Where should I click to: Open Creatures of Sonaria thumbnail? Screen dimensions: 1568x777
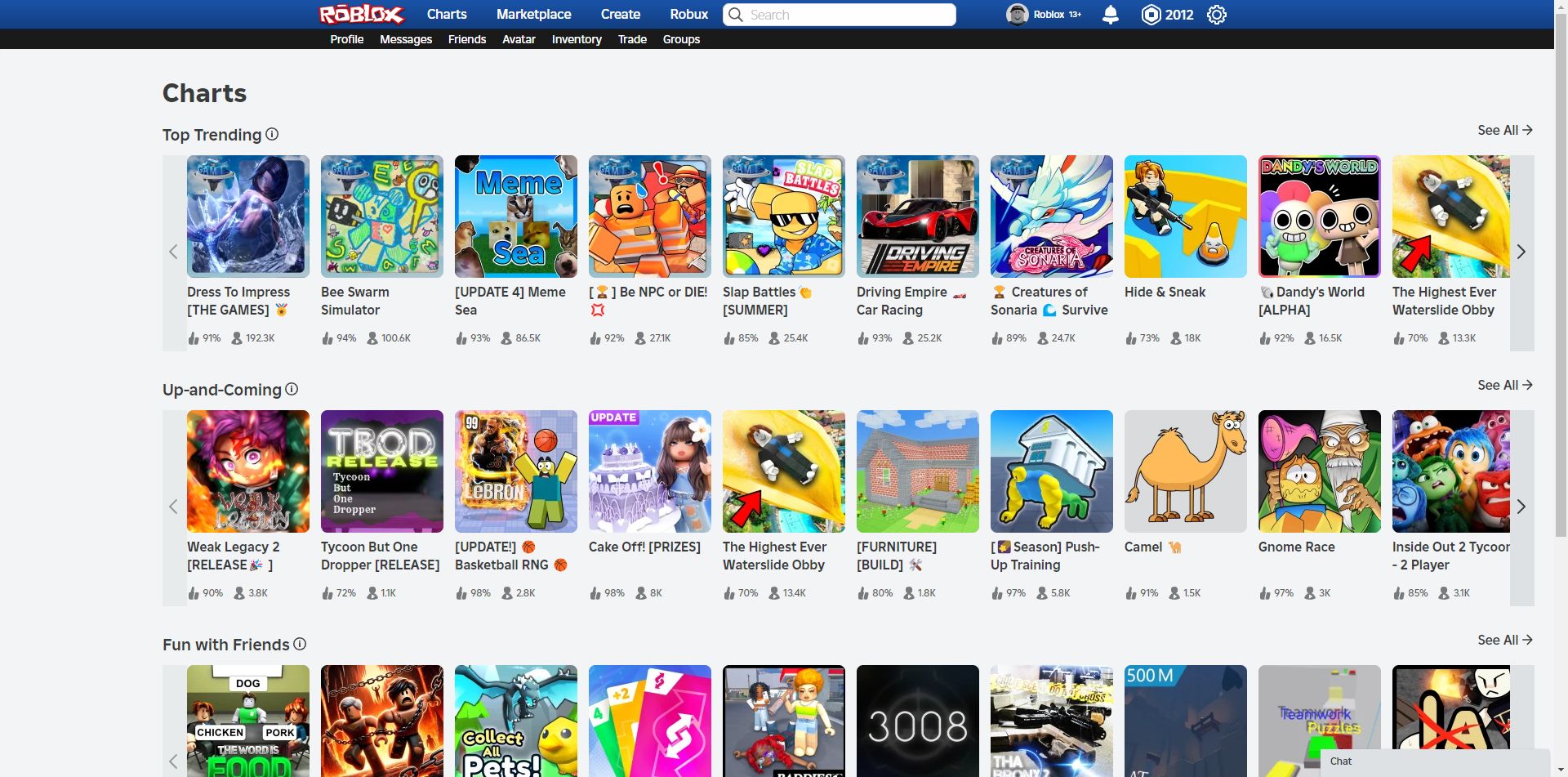point(1052,217)
